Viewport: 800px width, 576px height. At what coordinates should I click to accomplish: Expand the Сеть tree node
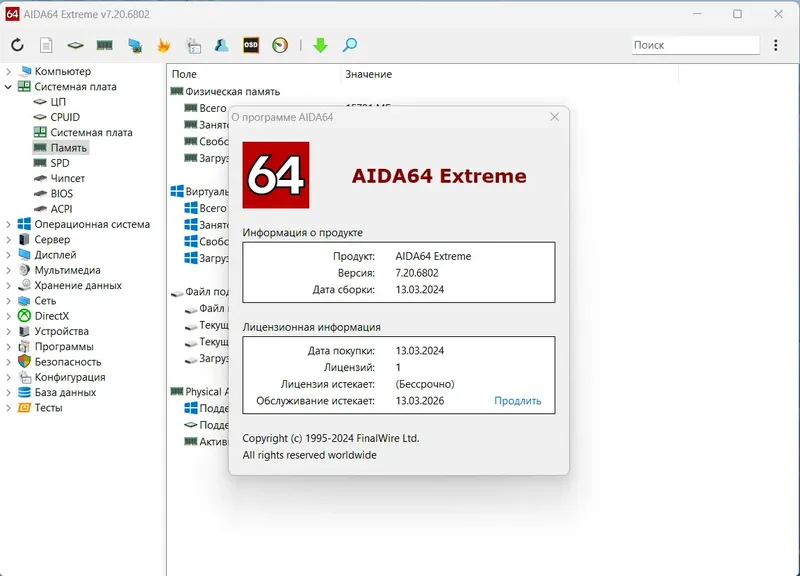[8, 301]
